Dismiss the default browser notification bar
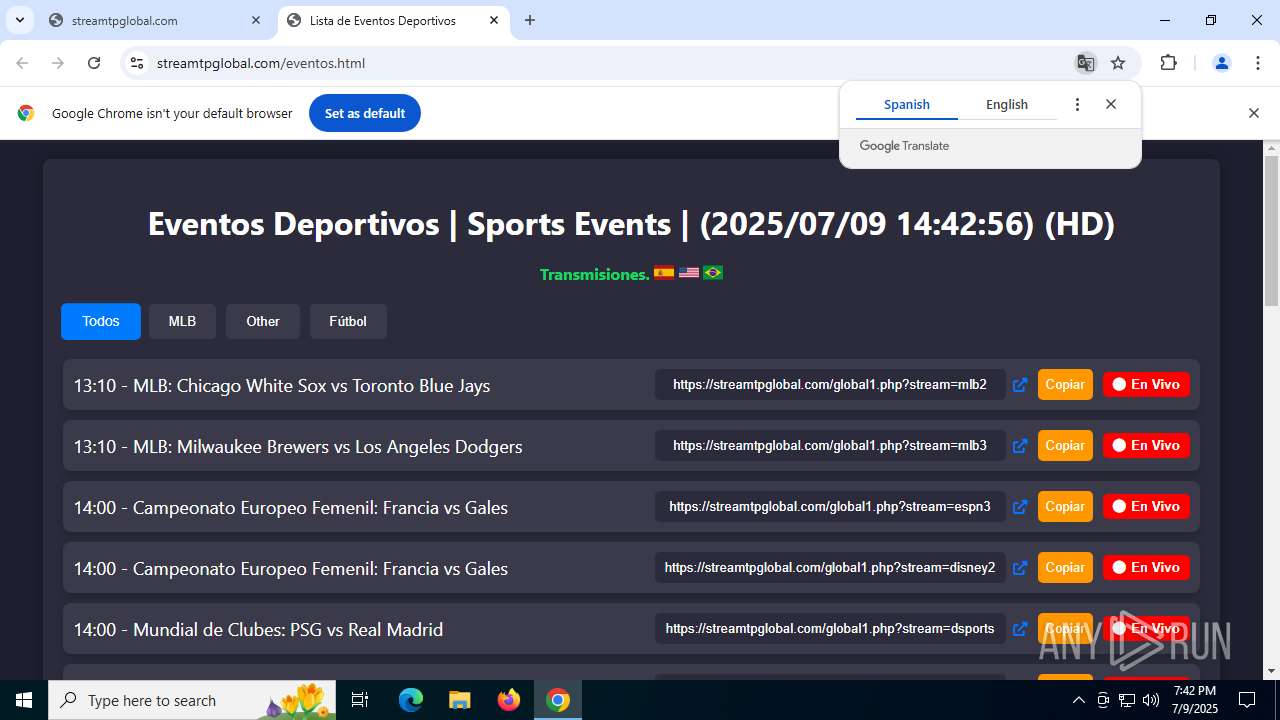Screen dimensions: 1280x720 point(1254,113)
